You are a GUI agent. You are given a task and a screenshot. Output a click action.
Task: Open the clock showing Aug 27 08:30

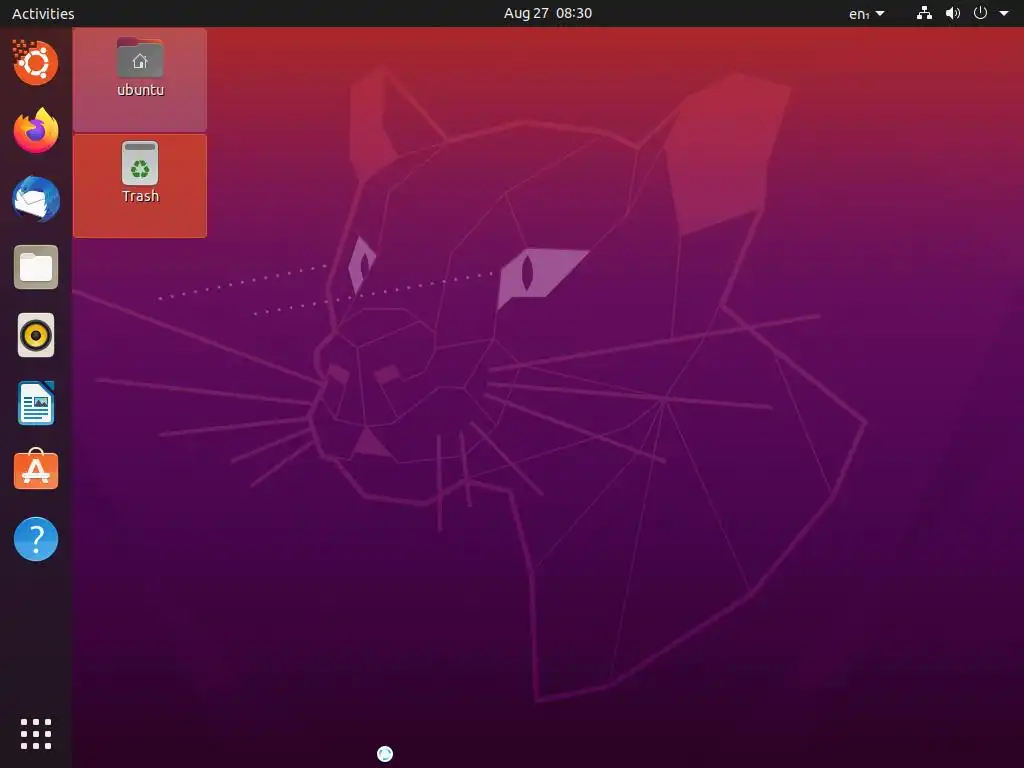[x=548, y=13]
